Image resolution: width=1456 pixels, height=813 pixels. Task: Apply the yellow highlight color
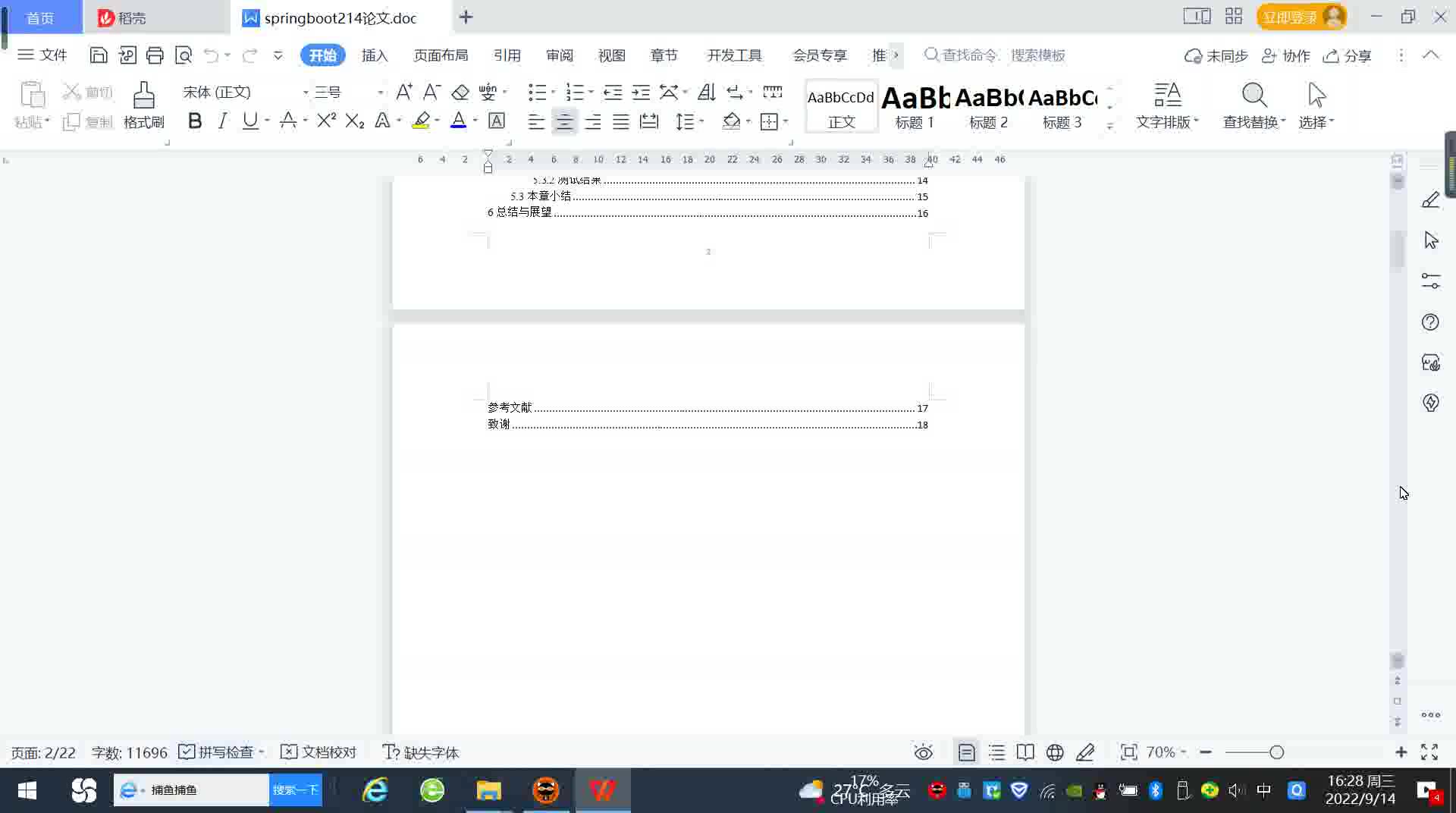click(421, 121)
